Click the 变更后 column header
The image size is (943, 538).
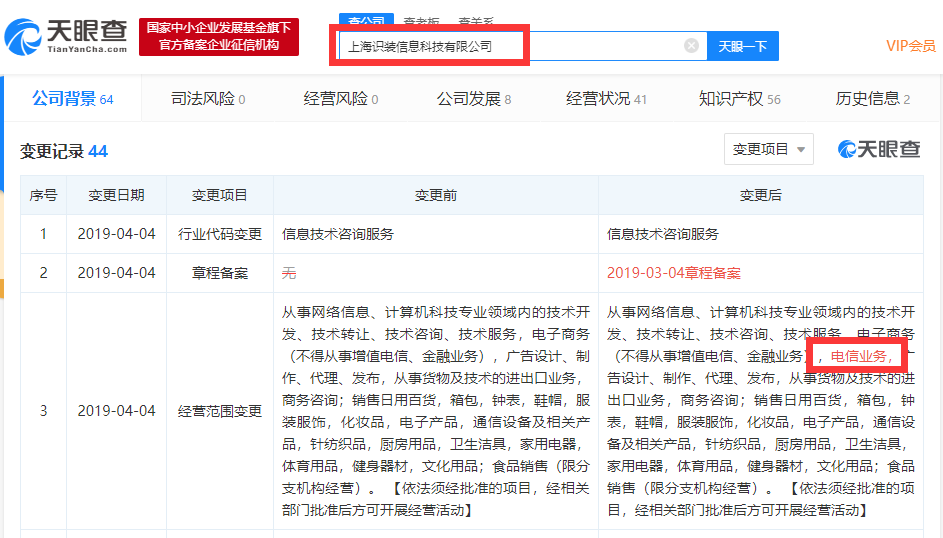pos(761,195)
